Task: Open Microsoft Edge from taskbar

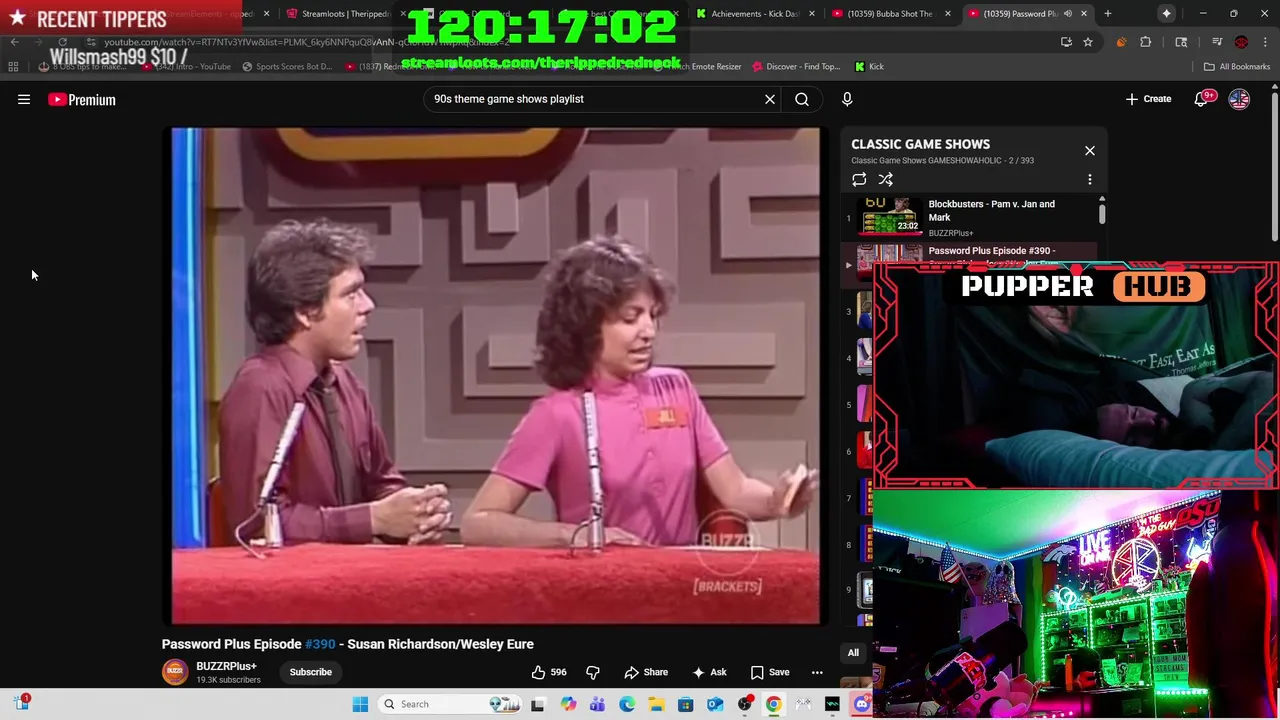Action: 627,704
